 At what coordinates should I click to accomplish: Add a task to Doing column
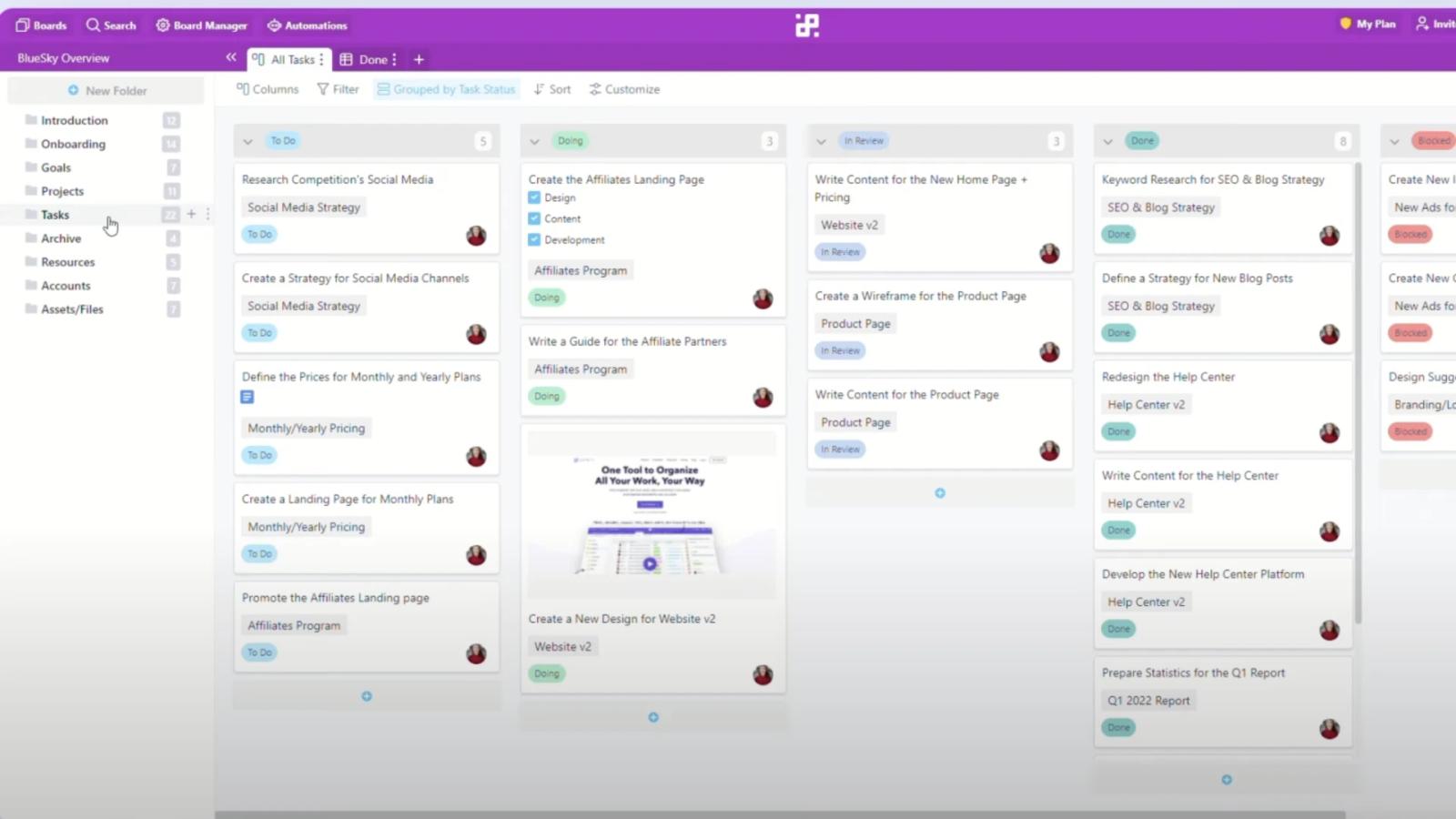(653, 717)
